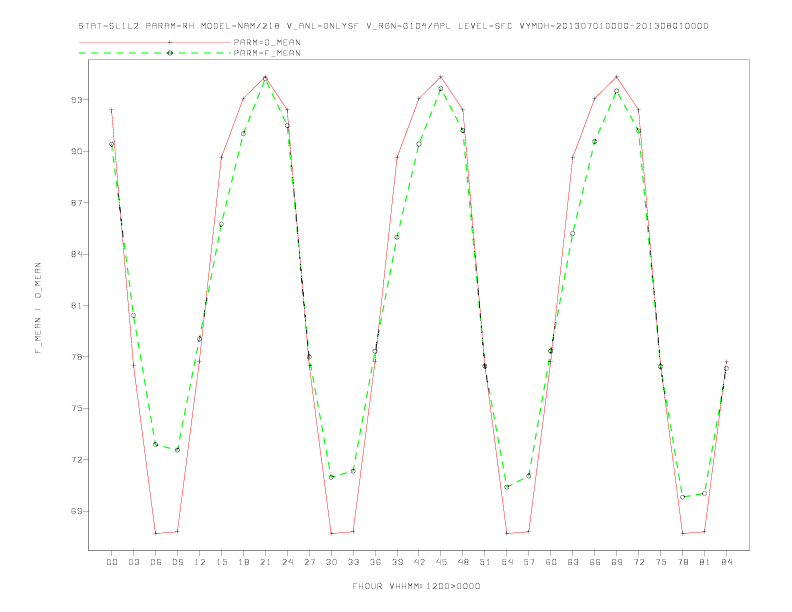792x612 pixels.
Task: Click the x-axis tick label 45
Action: pos(441,562)
